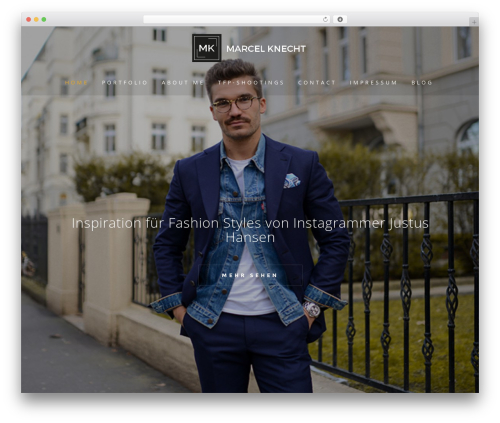Screen dimensions: 500x423
Task: Open the Marcel Knecht site title
Action: coord(266,49)
